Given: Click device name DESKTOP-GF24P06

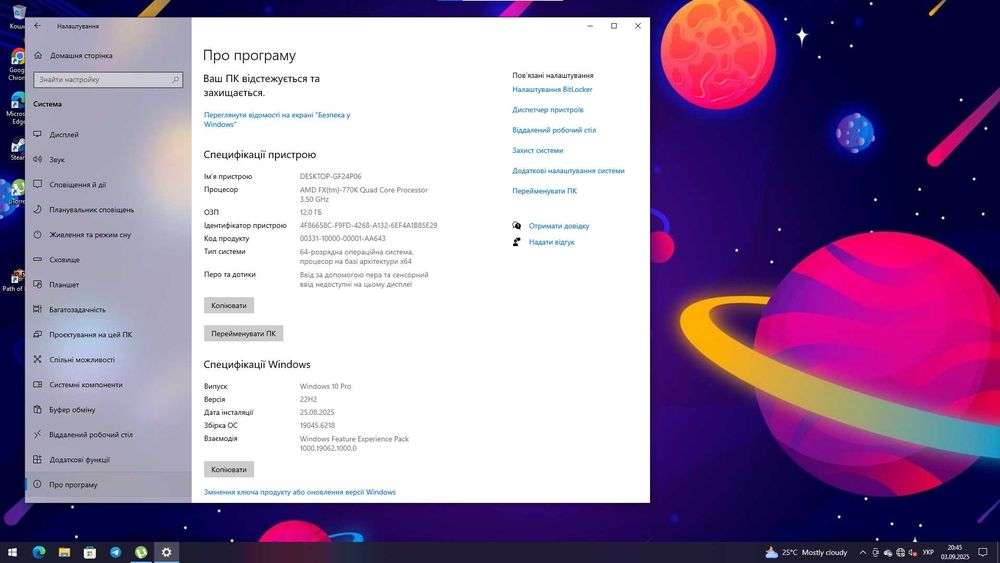Looking at the screenshot, I should pos(330,177).
